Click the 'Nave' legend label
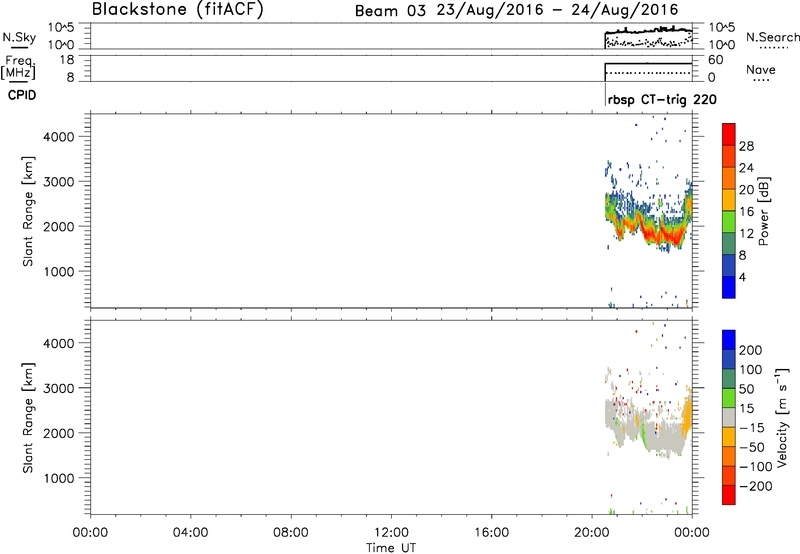Viewport: 800px width, 554px height. coord(761,70)
